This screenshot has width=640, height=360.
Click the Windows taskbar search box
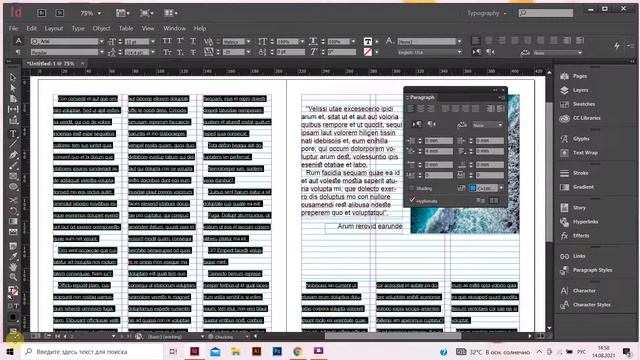coord(92,351)
